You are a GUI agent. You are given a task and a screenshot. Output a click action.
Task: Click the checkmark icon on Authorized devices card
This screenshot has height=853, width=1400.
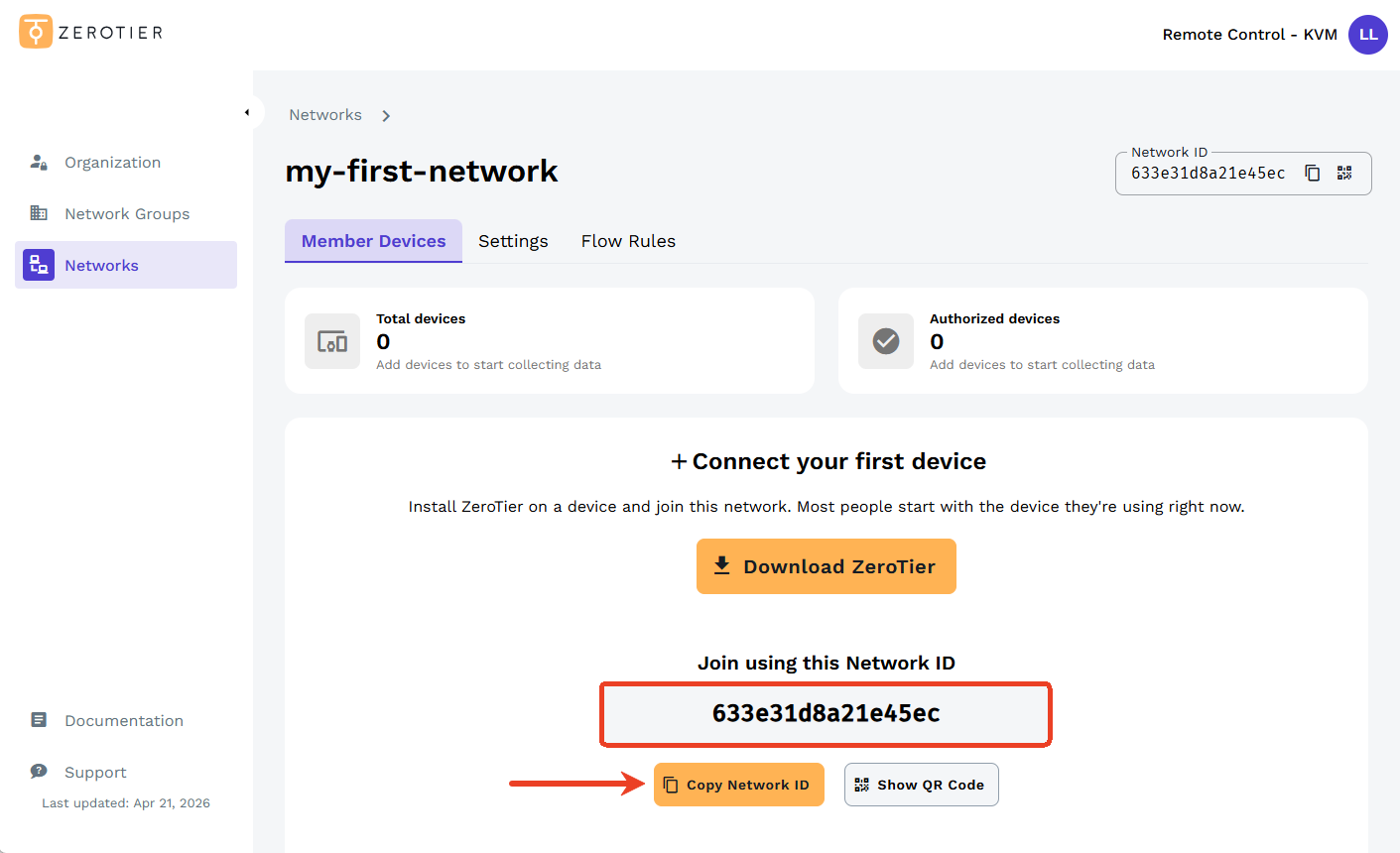tap(885, 340)
